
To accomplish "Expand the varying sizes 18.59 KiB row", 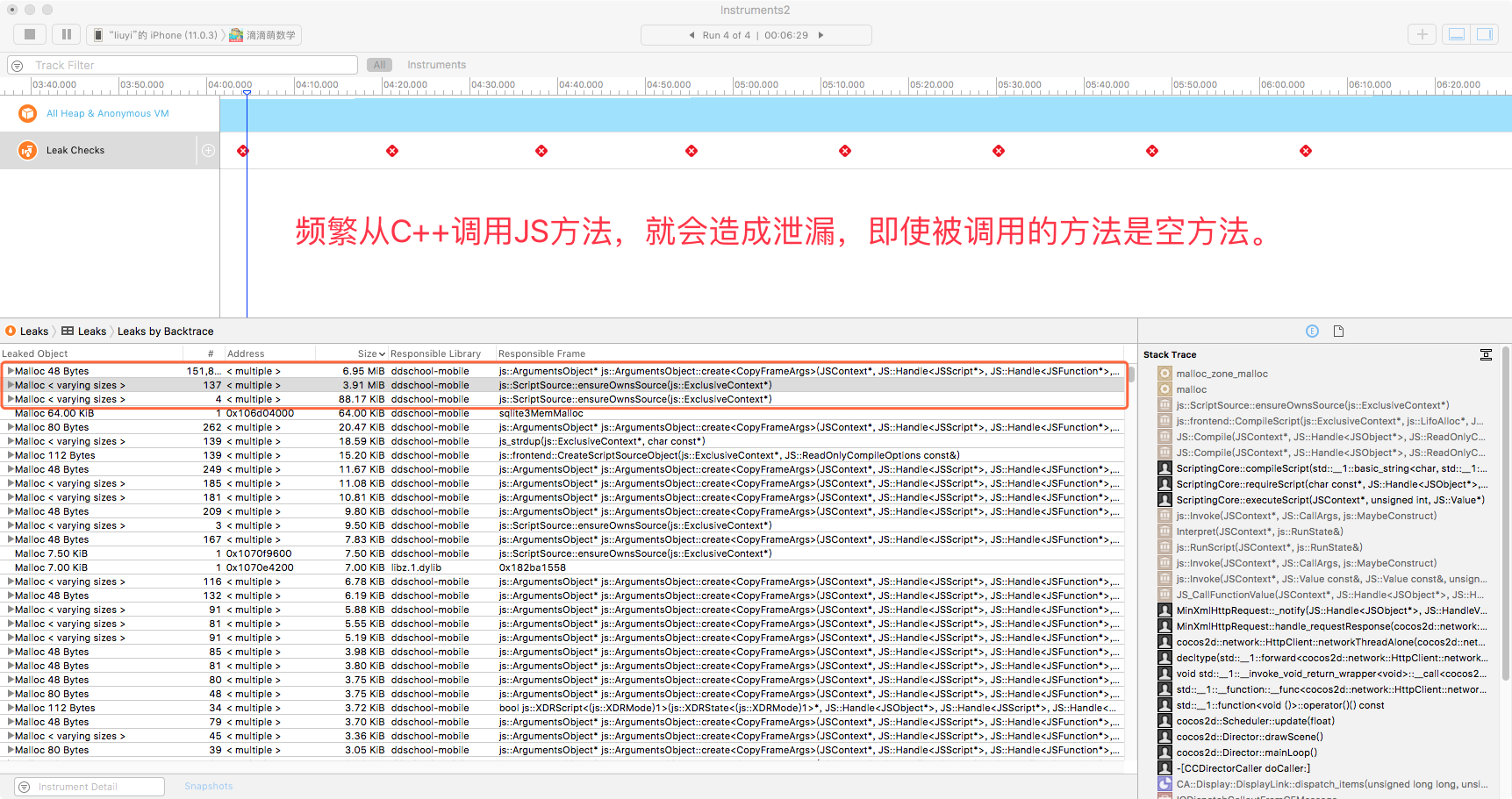I will (11, 441).
